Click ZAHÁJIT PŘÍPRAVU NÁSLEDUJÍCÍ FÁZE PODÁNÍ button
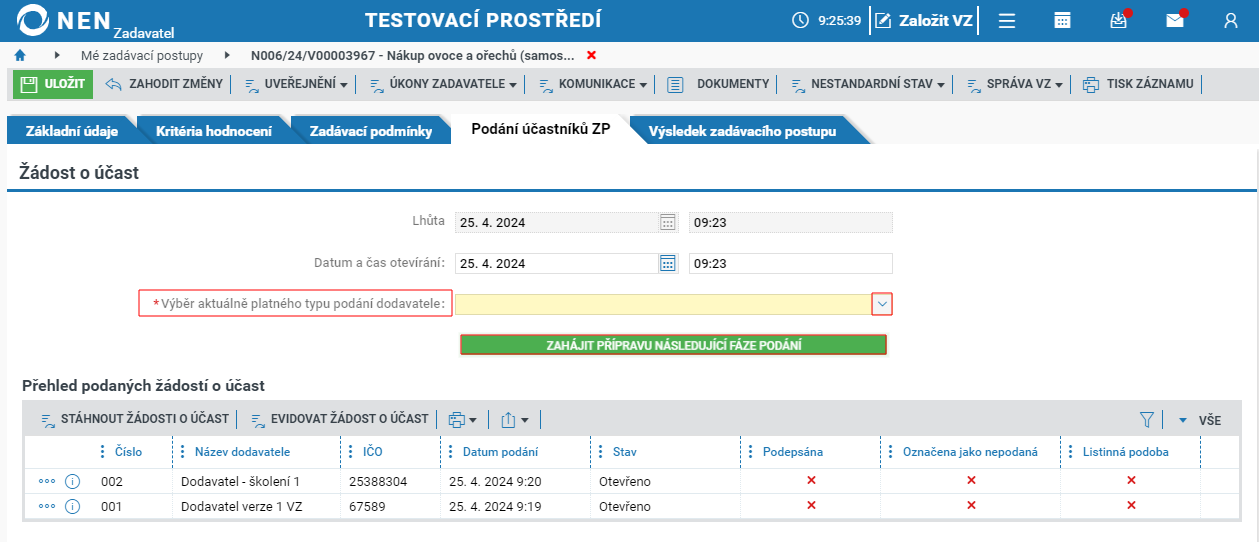Image resolution: width=1259 pixels, height=542 pixels. click(x=673, y=345)
